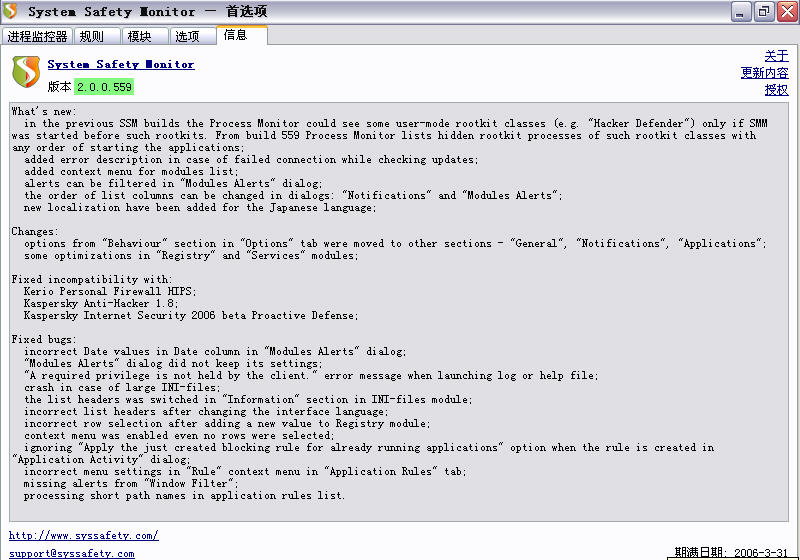This screenshot has width=800, height=560.
Task: Click the System Safety Monitor shield logo
Action: (x=26, y=71)
